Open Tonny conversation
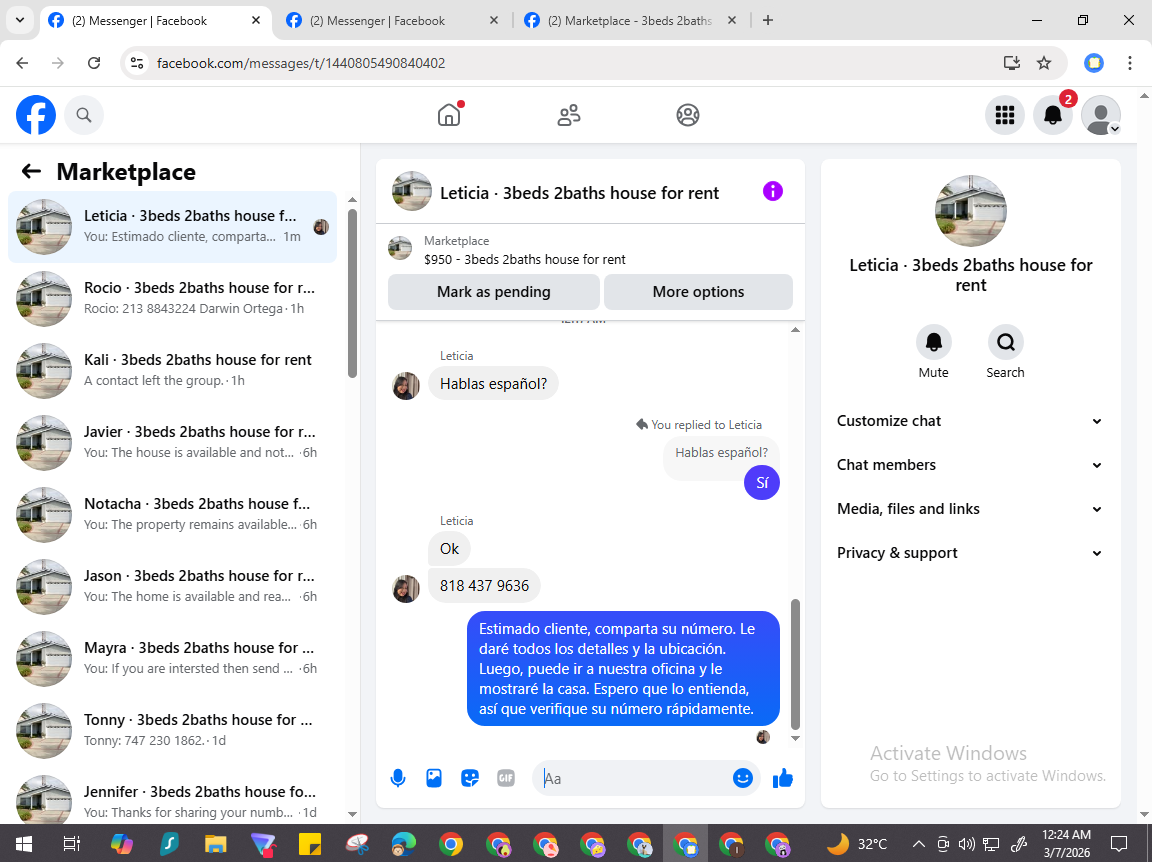Screen dimensions: 1152x862 coord(173,730)
